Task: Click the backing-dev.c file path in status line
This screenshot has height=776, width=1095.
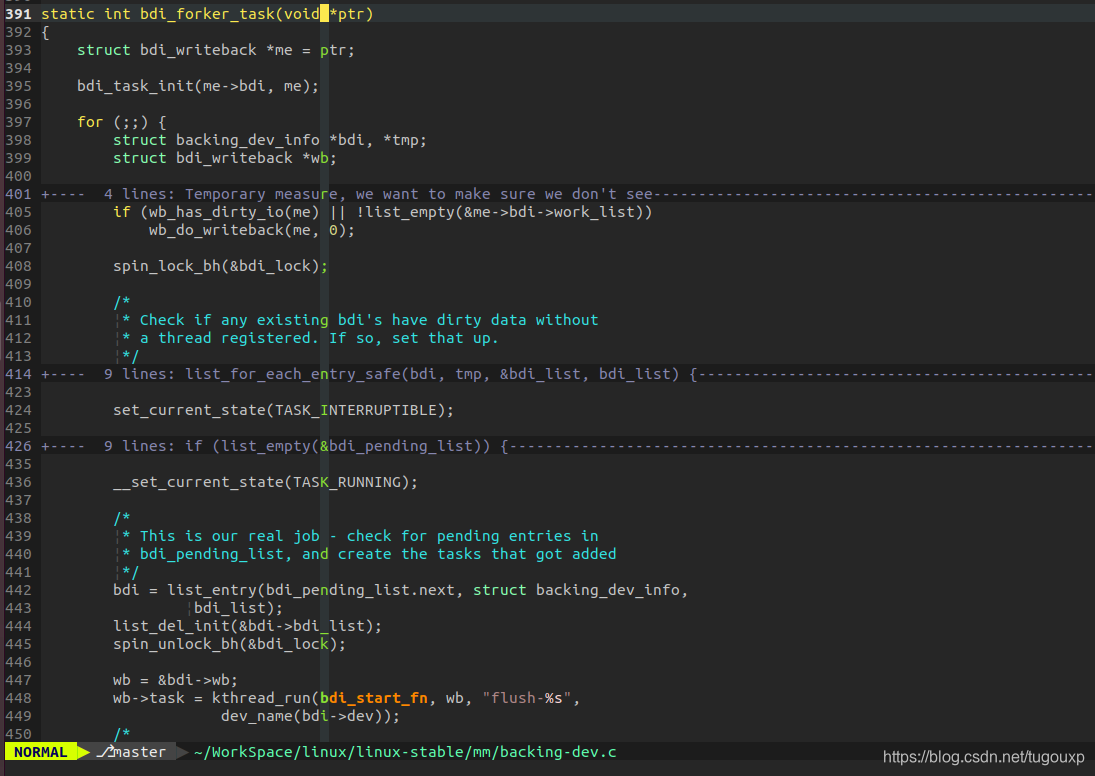Action: click(405, 752)
